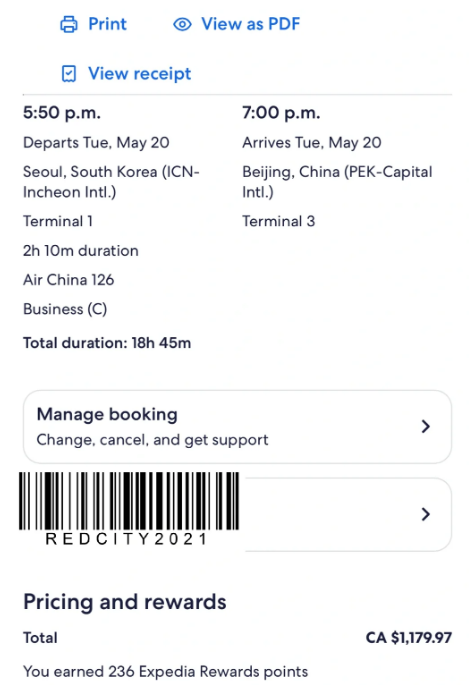Open the Print link

click(x=107, y=24)
